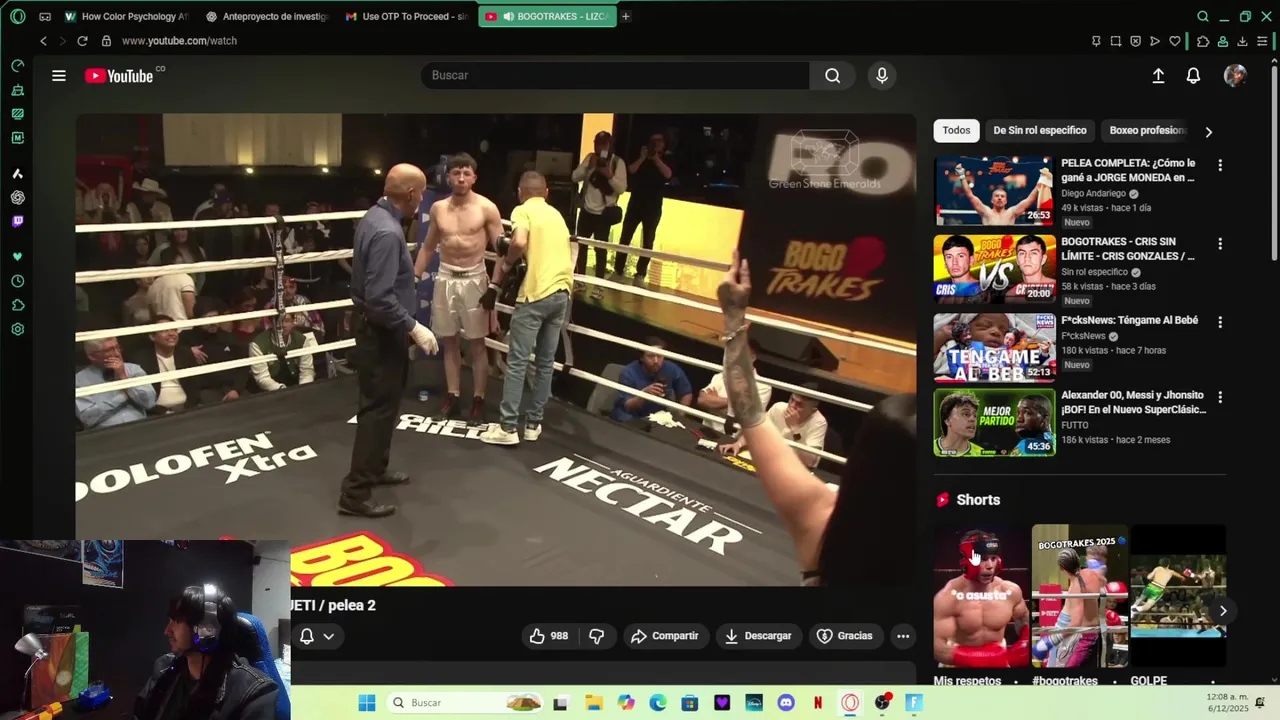Screen dimensions: 1280x720
Task: Show more filter chips with right arrow
Action: (x=1208, y=131)
